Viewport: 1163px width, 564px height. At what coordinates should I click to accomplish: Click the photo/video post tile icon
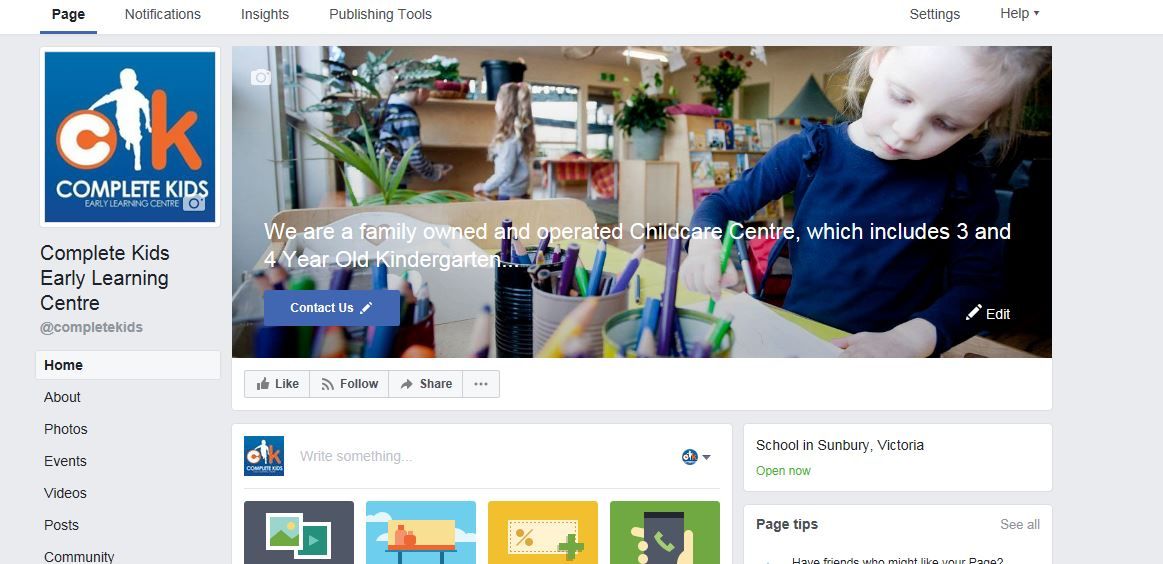pyautogui.click(x=299, y=533)
